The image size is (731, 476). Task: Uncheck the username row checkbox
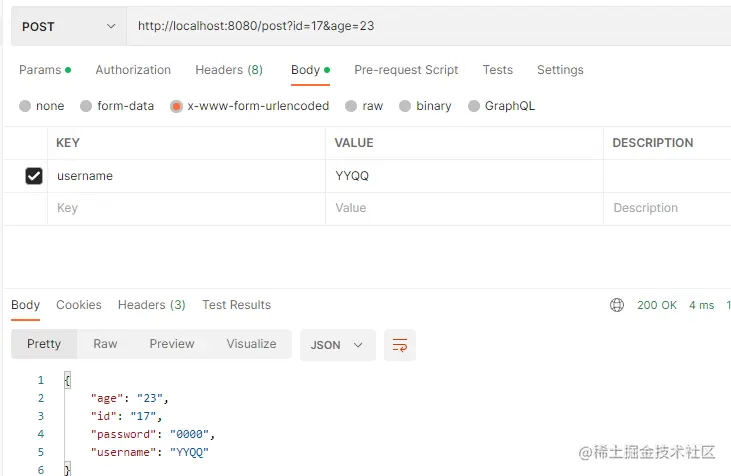(x=34, y=176)
